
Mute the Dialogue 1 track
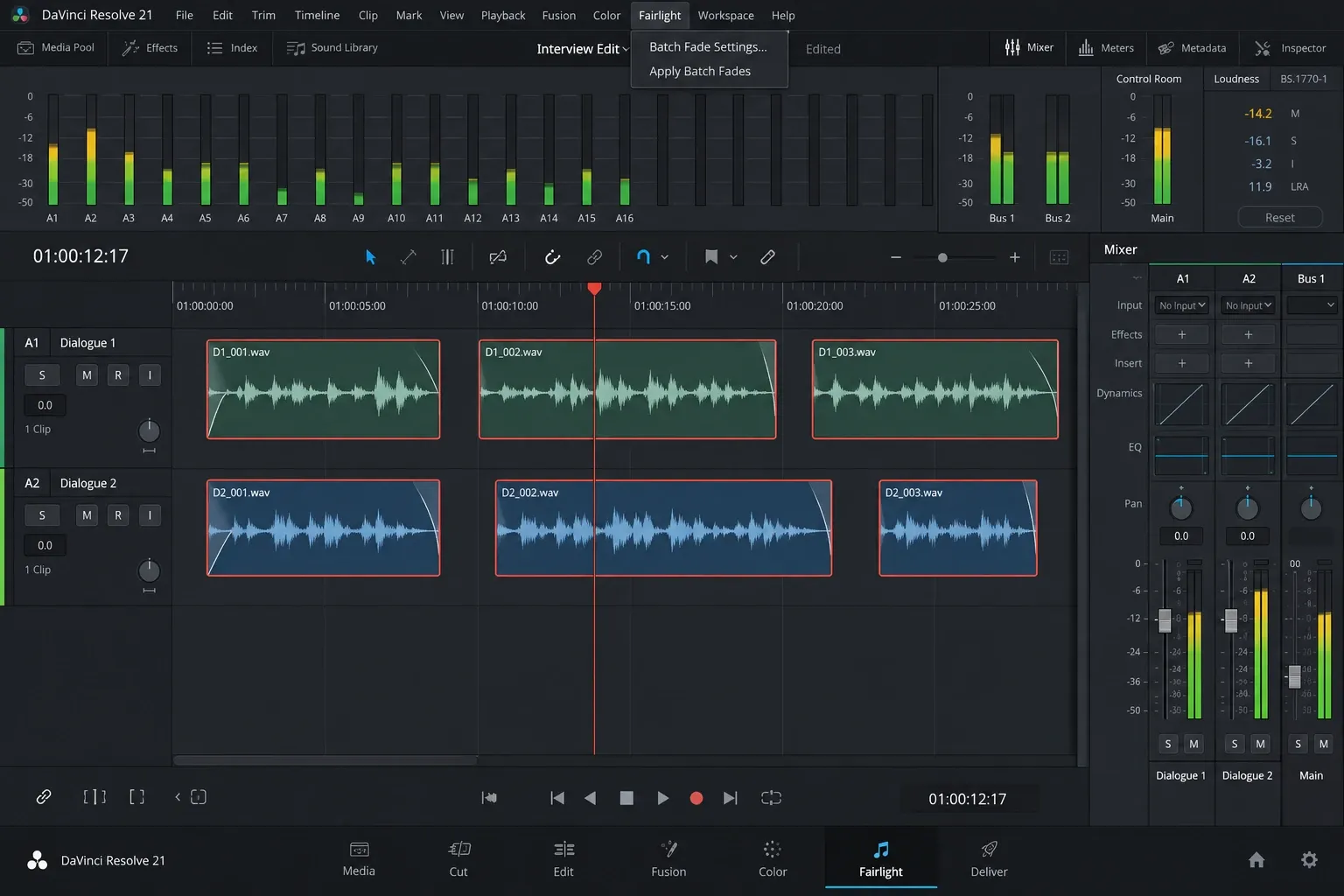(x=87, y=375)
